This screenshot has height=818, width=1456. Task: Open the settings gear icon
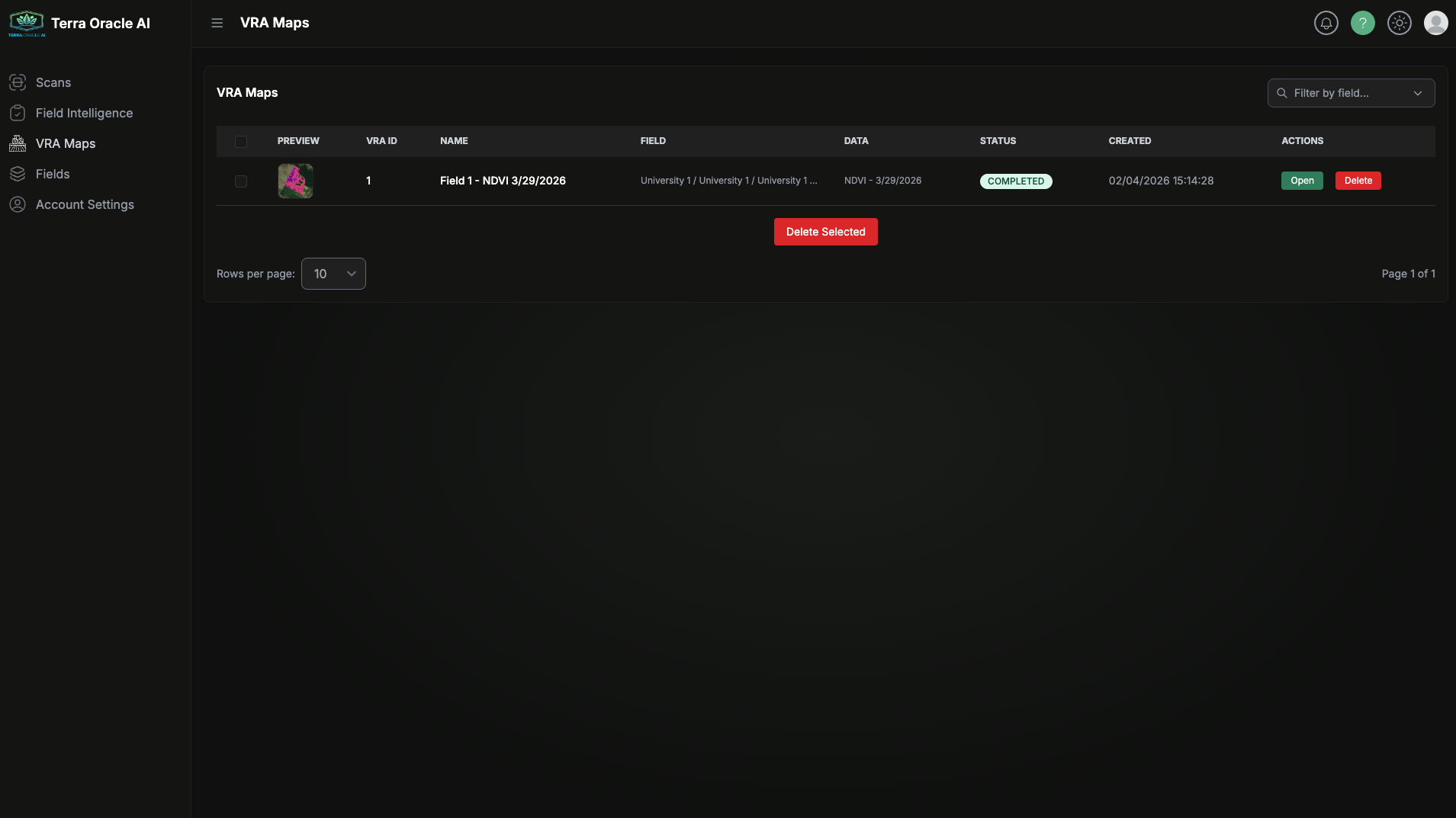tap(1400, 23)
